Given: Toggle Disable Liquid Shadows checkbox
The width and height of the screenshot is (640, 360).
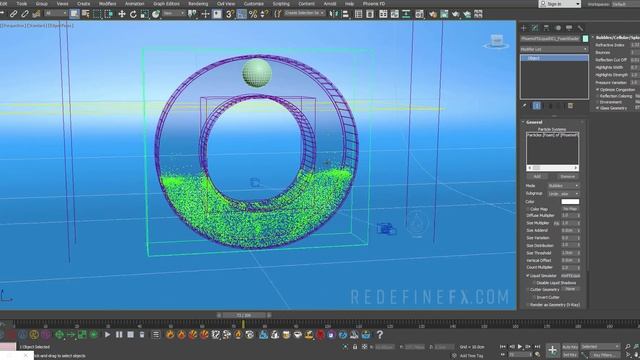Looking at the screenshot, I should tap(533, 283).
